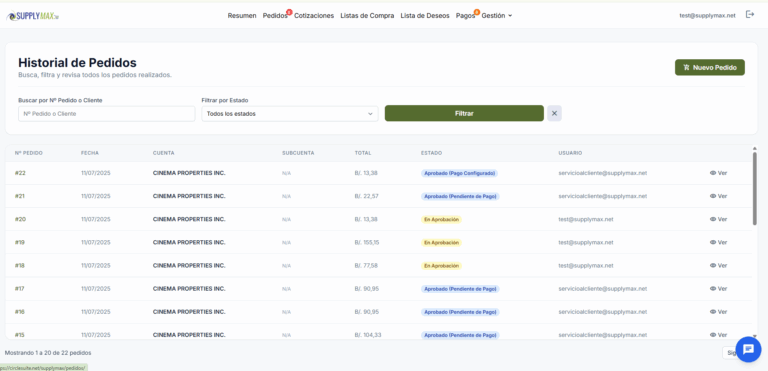This screenshot has width=768, height=371.
Task: Click the eye icon for order #22
Action: tap(713, 173)
